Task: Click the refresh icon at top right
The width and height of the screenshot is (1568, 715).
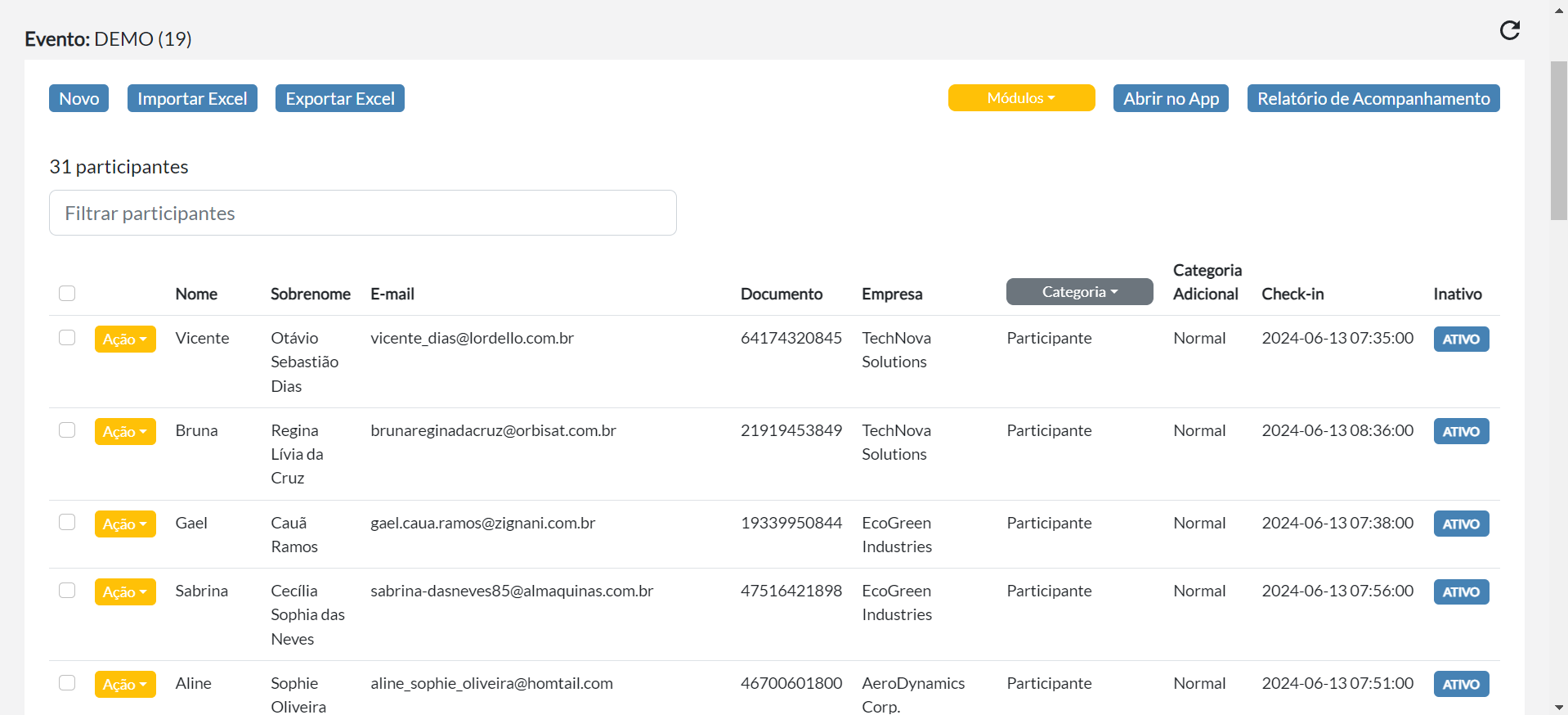Action: point(1510,30)
